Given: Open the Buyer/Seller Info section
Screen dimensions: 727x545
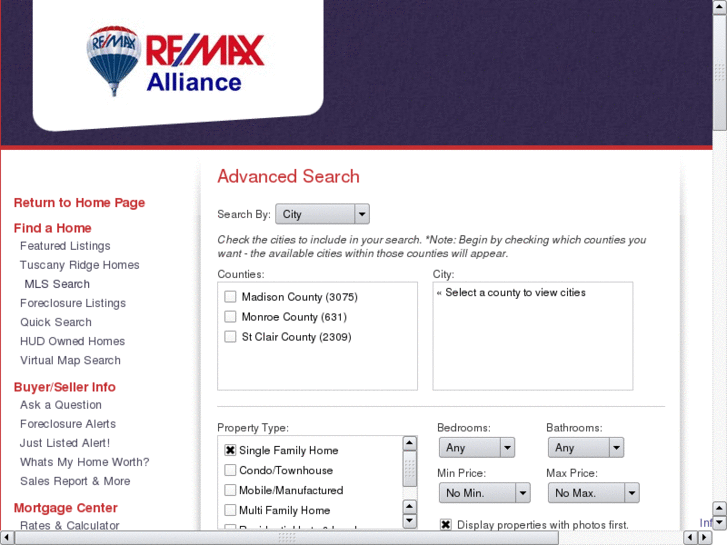Looking at the screenshot, I should tap(64, 387).
